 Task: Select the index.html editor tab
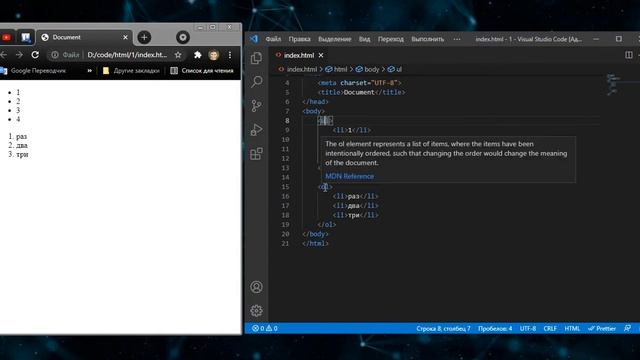299,55
